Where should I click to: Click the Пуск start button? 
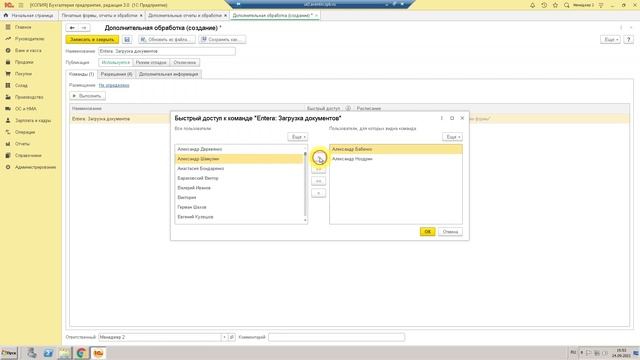tap(9, 353)
